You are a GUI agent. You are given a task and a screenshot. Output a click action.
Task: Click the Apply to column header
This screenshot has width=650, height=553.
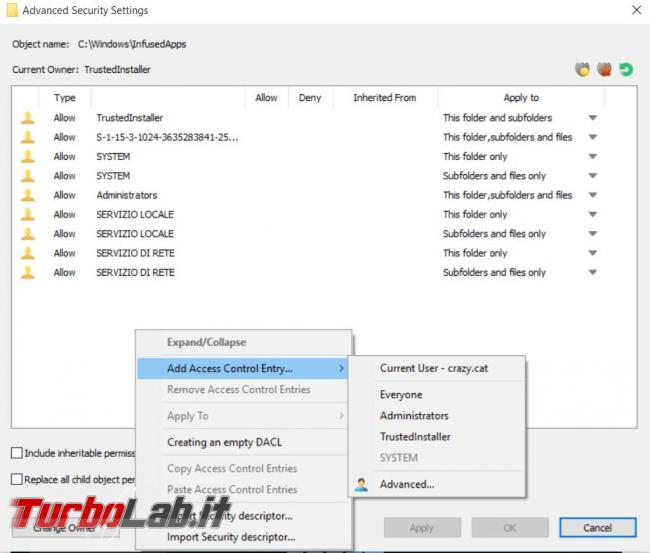[x=521, y=98]
